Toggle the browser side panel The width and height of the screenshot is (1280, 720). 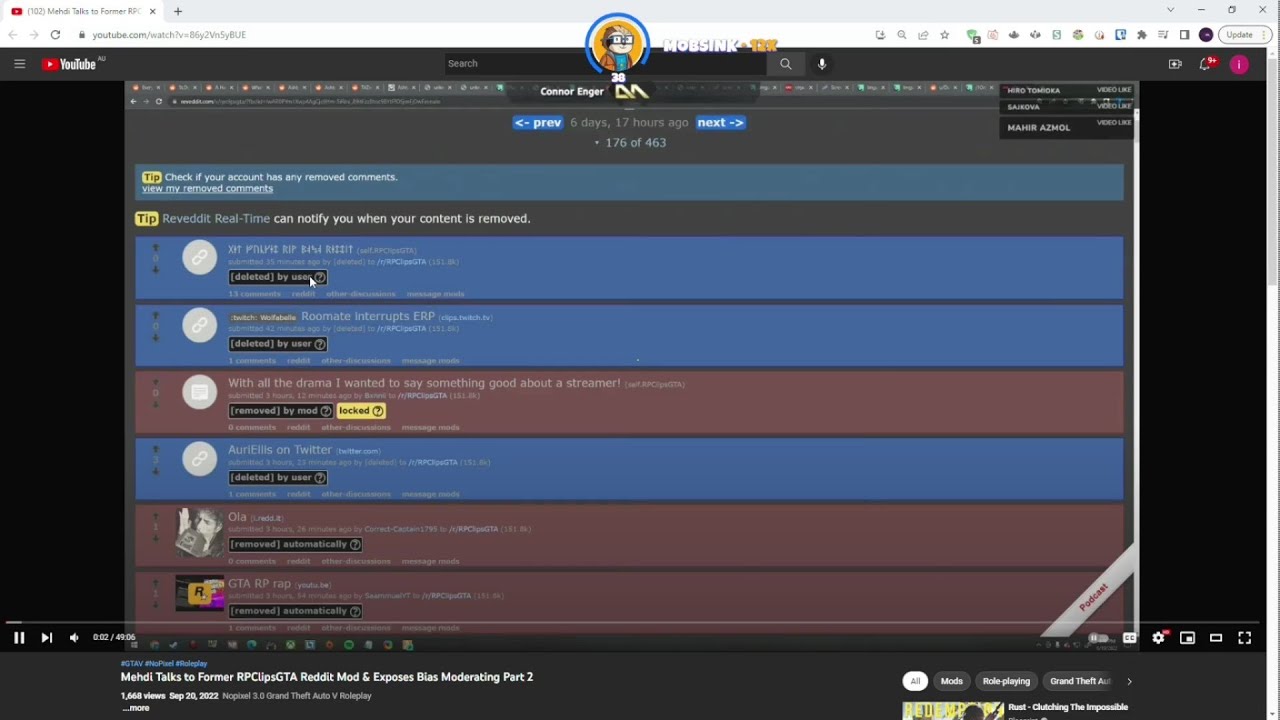(x=1184, y=35)
